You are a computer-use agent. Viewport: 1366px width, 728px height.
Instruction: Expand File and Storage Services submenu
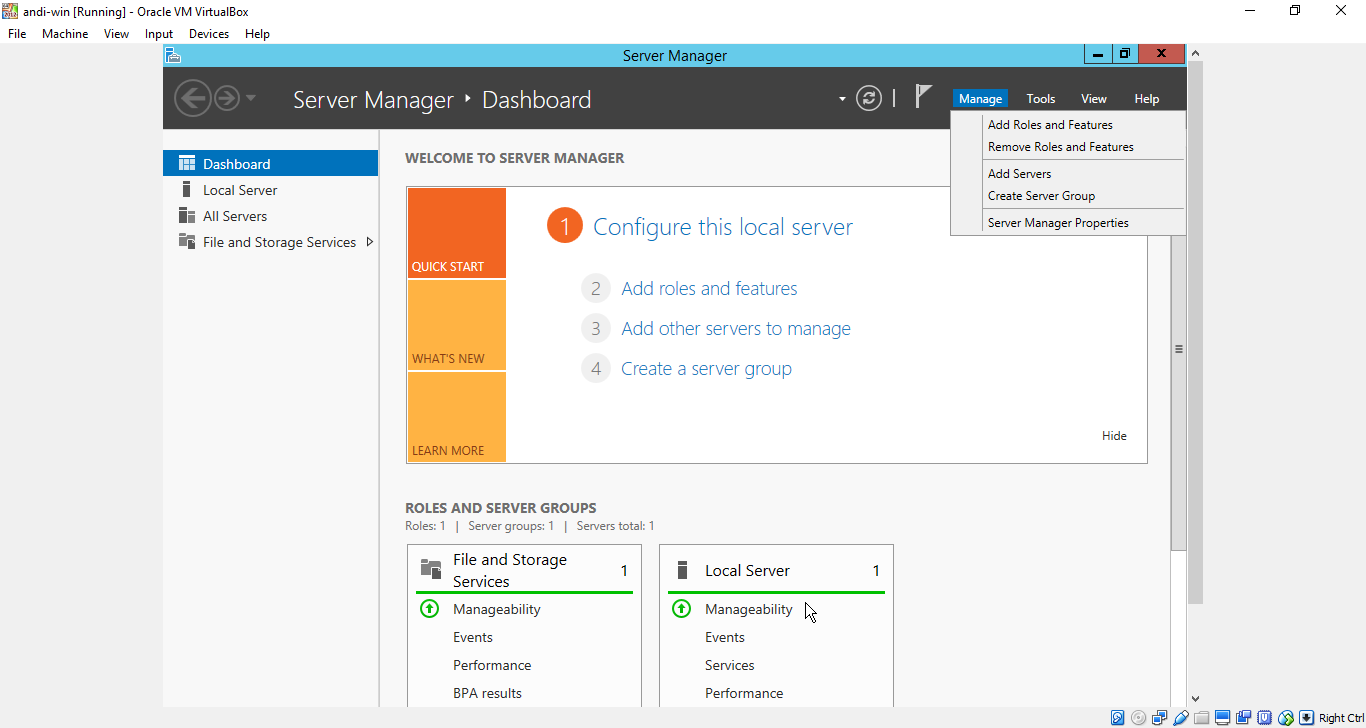tap(370, 242)
